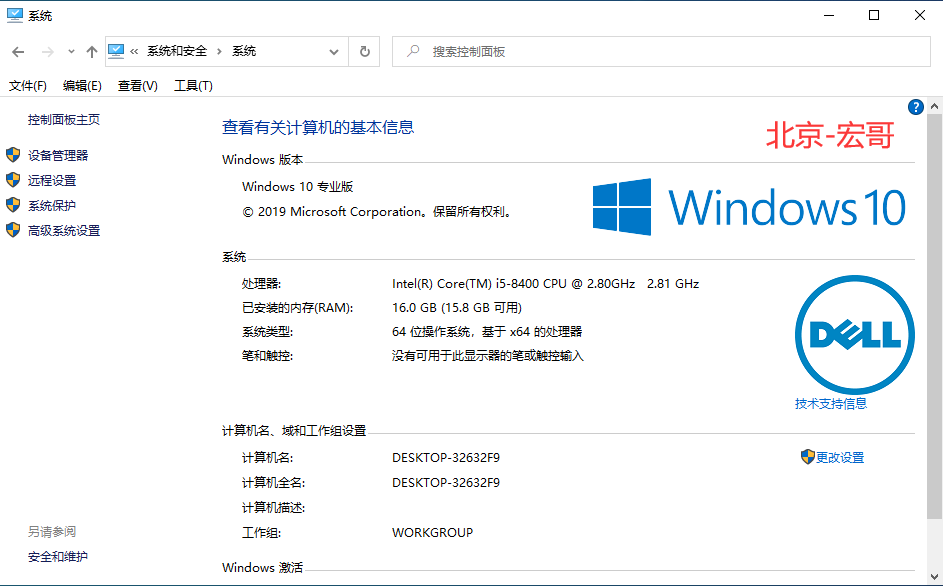
Task: Click the magnifier icon in the search box
Action: point(413,51)
